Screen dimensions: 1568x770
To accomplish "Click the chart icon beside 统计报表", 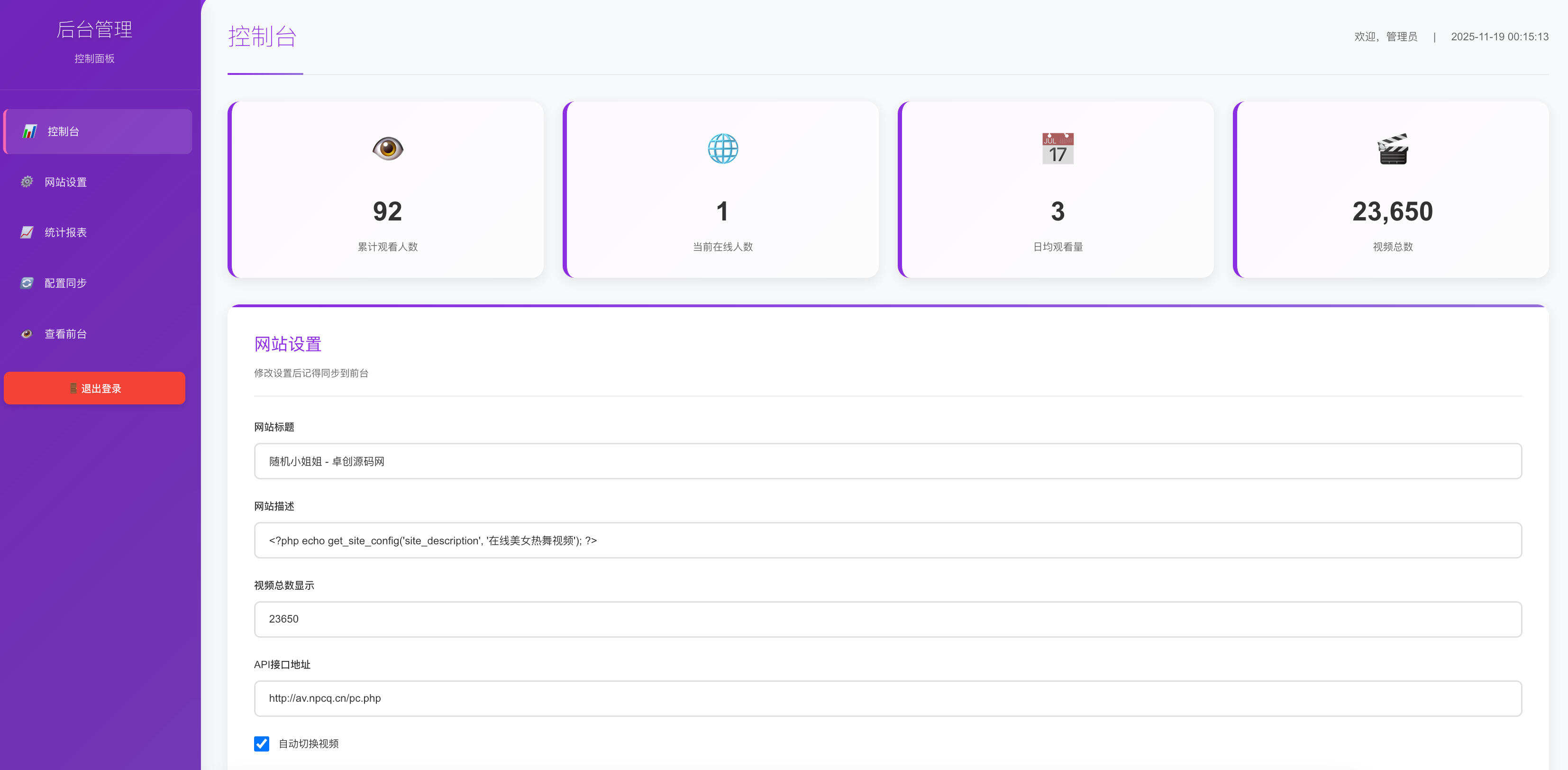I will tap(27, 232).
